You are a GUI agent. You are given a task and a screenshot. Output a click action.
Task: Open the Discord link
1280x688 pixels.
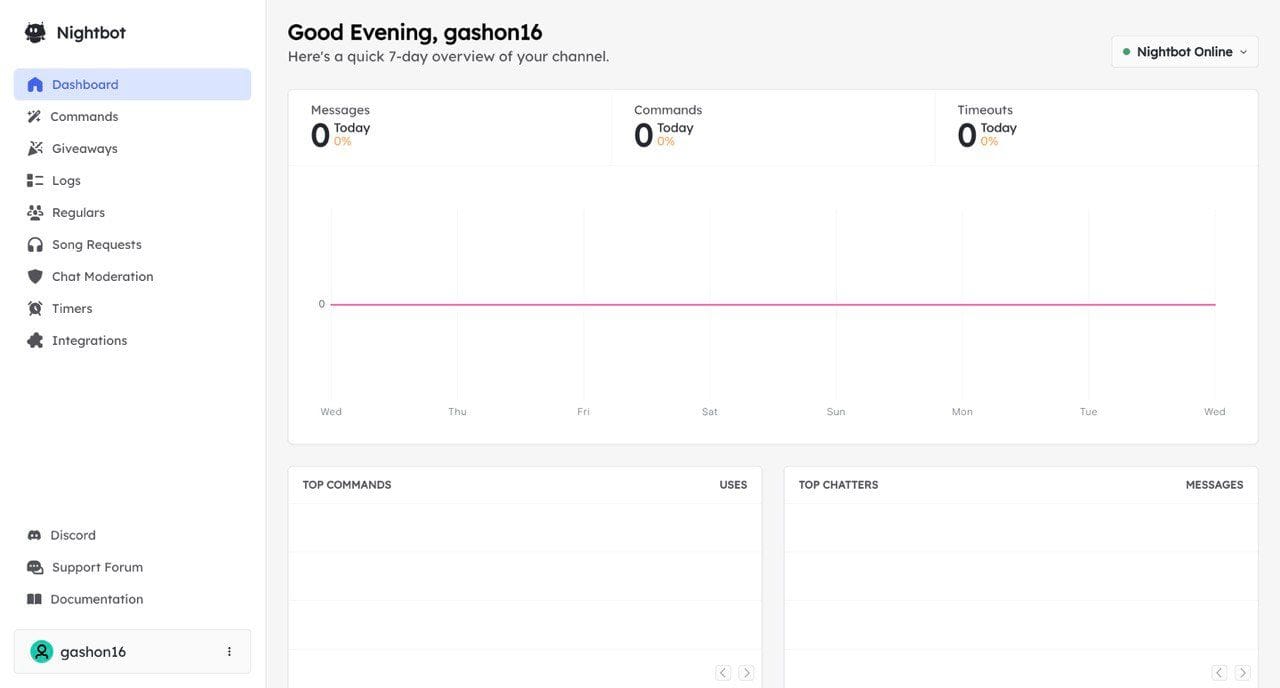coord(73,535)
